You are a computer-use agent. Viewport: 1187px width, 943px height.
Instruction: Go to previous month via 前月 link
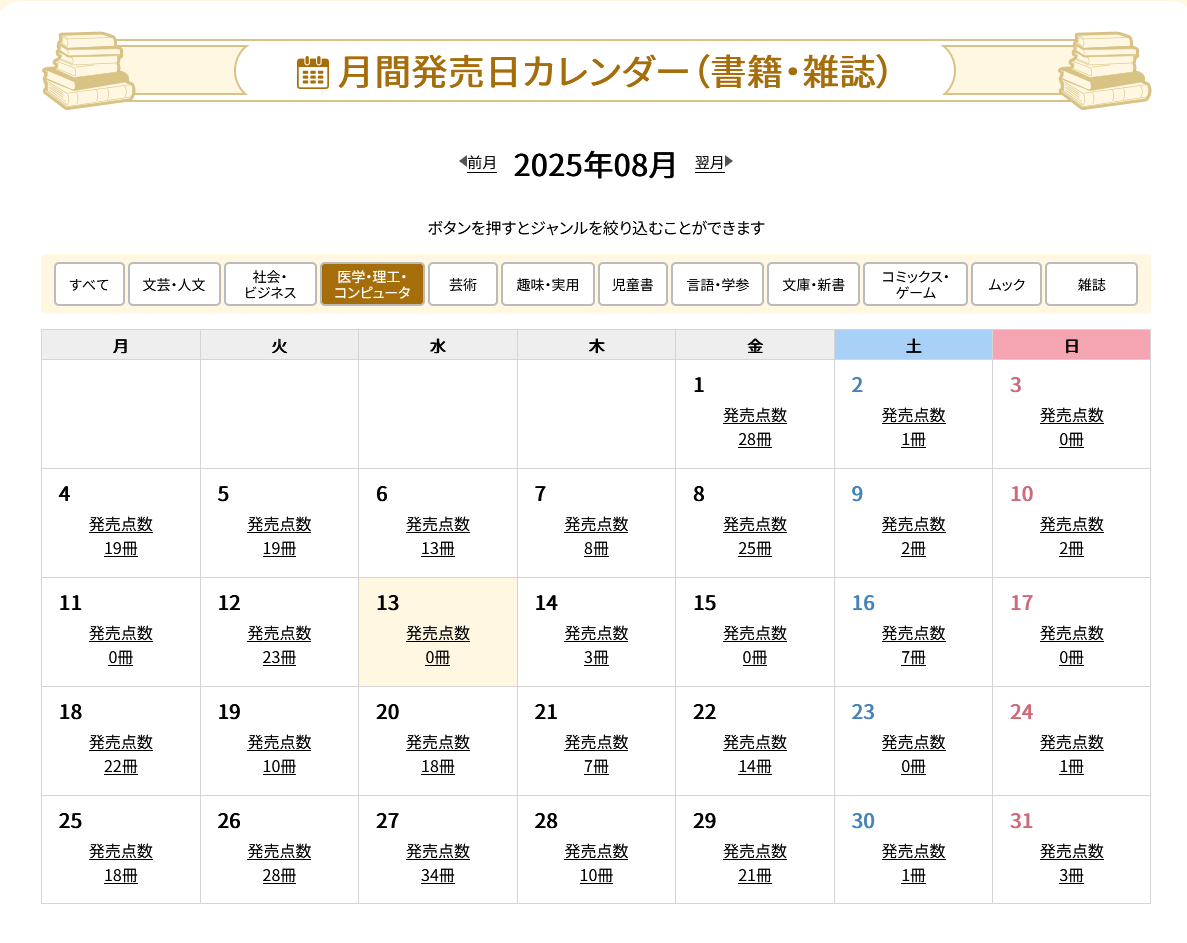click(x=481, y=163)
